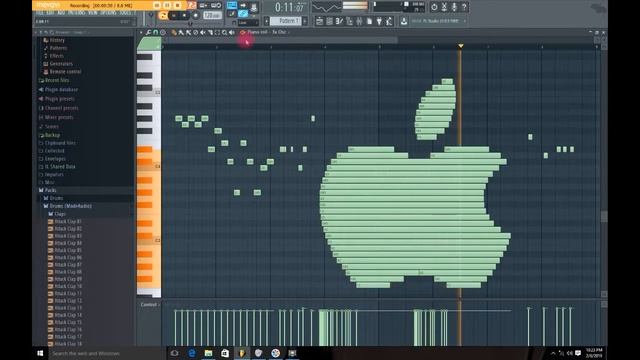Open History in the browser
This screenshot has width=640, height=360.
(57, 40)
